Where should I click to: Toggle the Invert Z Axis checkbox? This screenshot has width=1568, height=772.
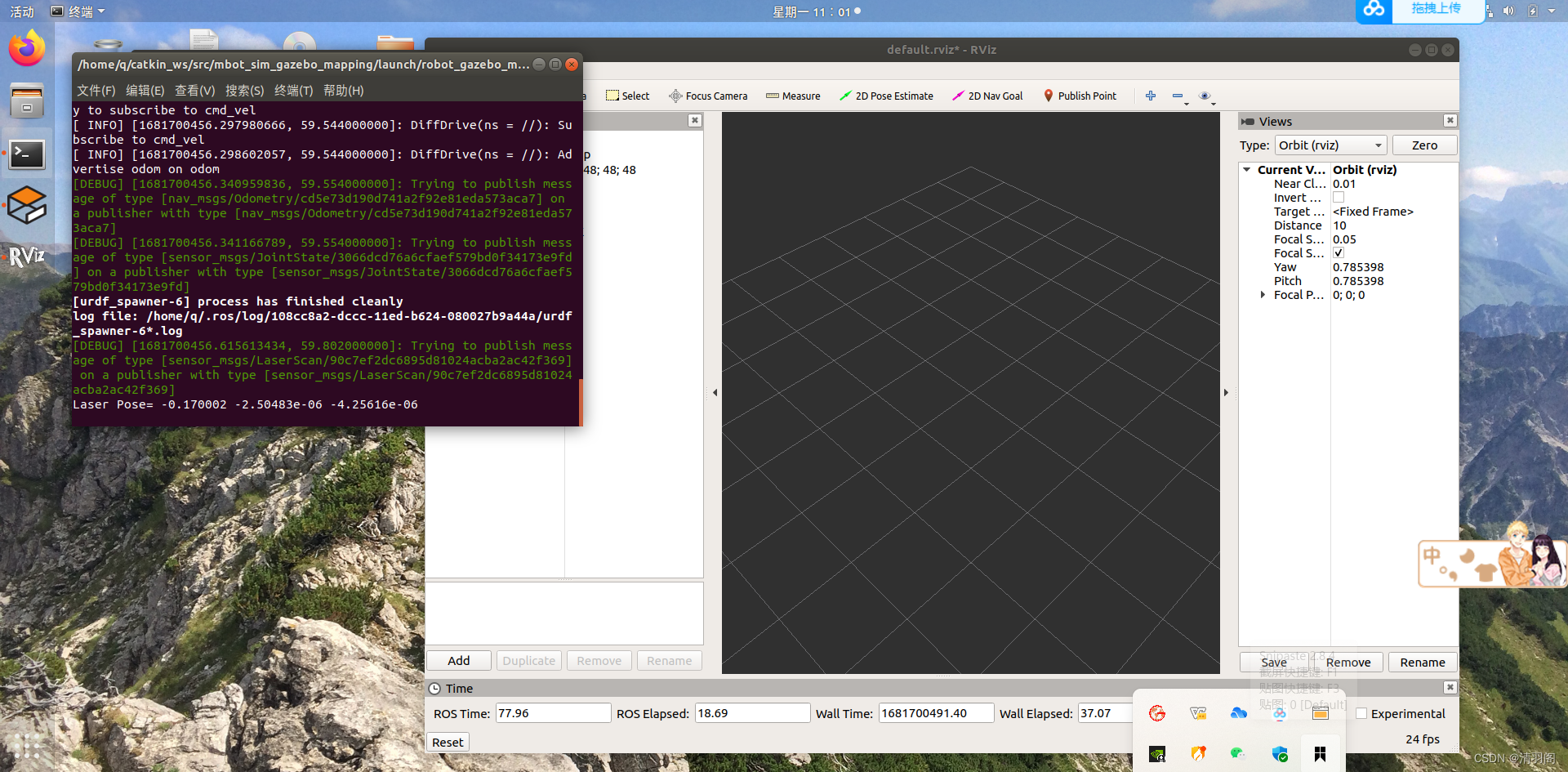click(x=1339, y=198)
